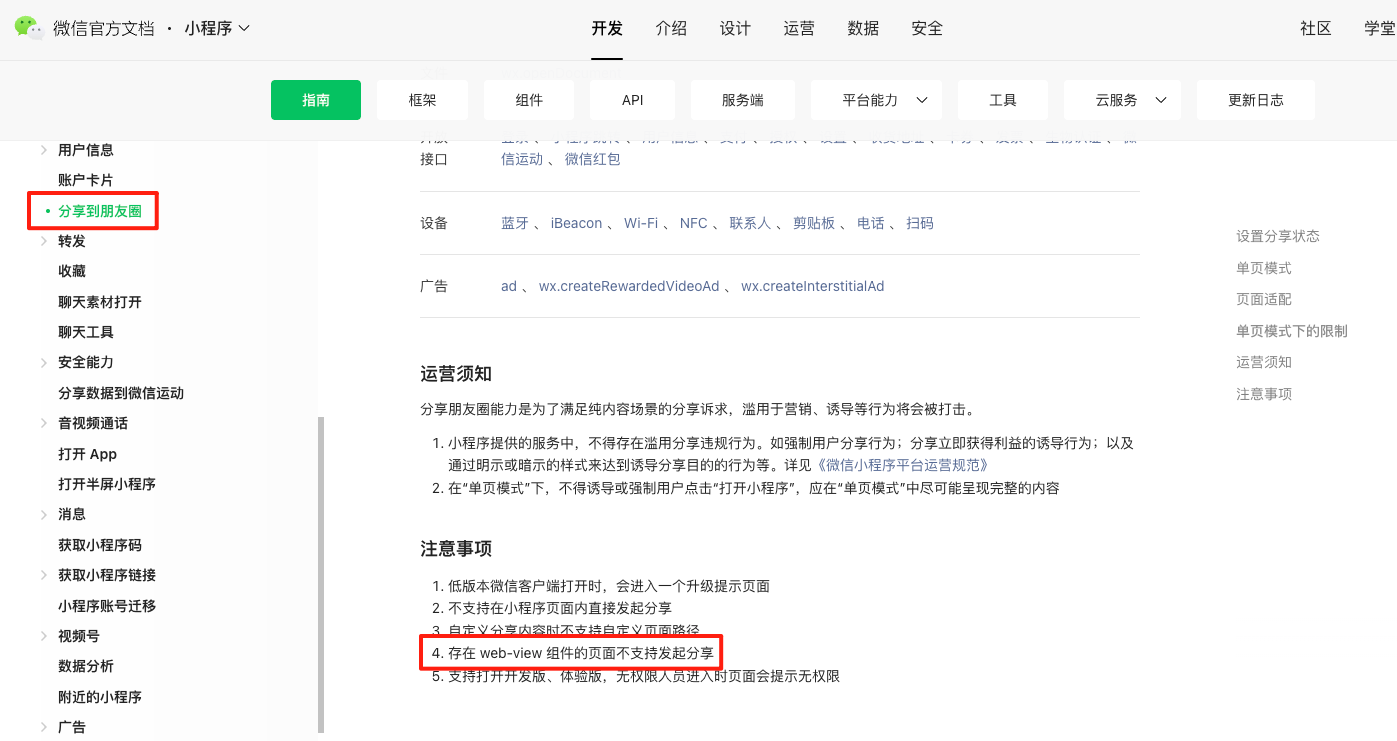Expand the 获取小程序链接 sidebar section

coord(44,575)
